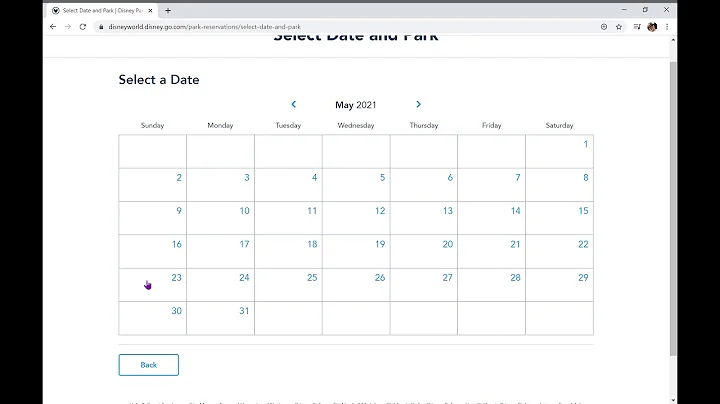Viewport: 720px width, 404px height.
Task: Select May 13 date cell
Action: coord(424,218)
